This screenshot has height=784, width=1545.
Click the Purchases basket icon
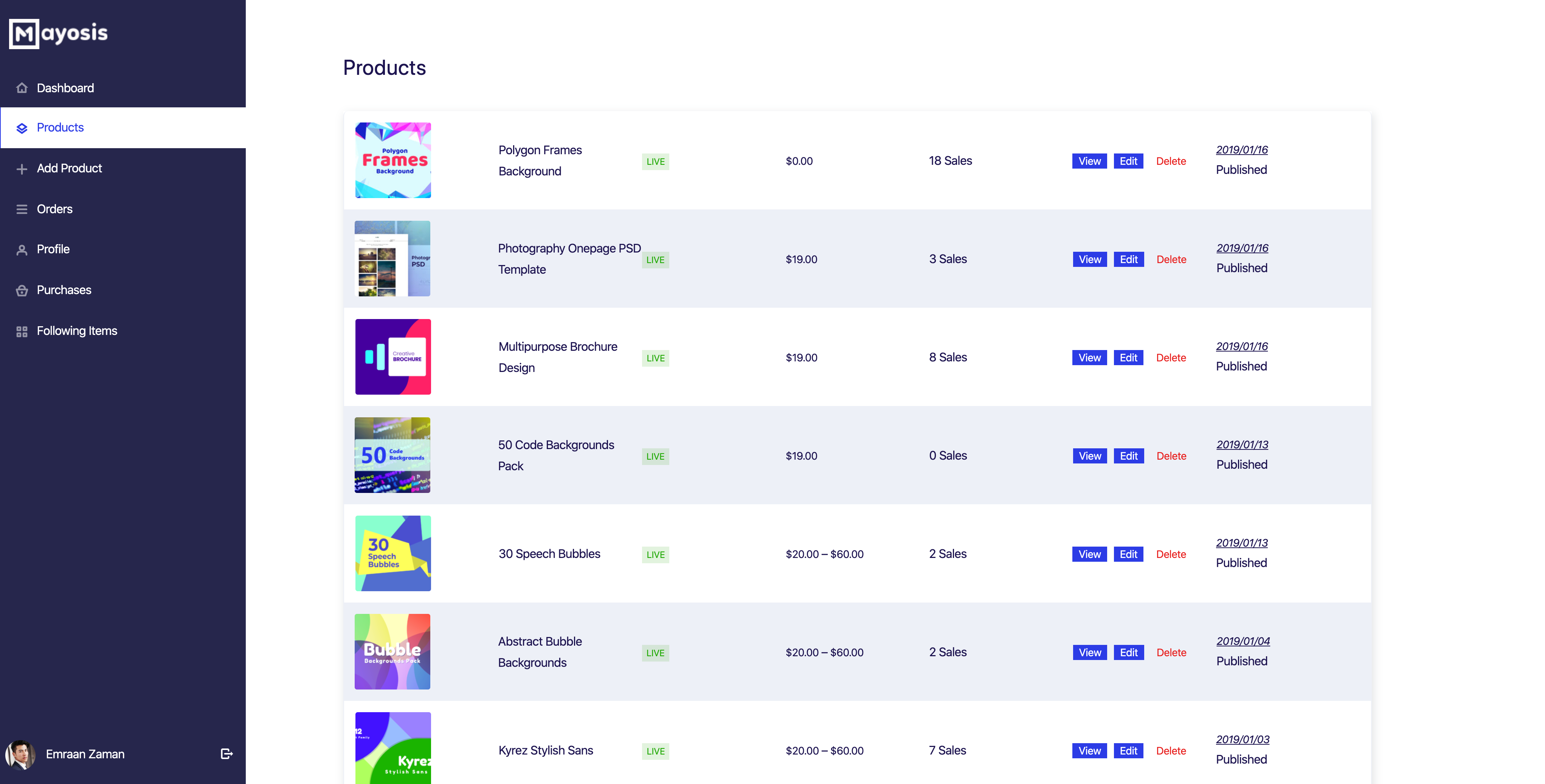22,291
